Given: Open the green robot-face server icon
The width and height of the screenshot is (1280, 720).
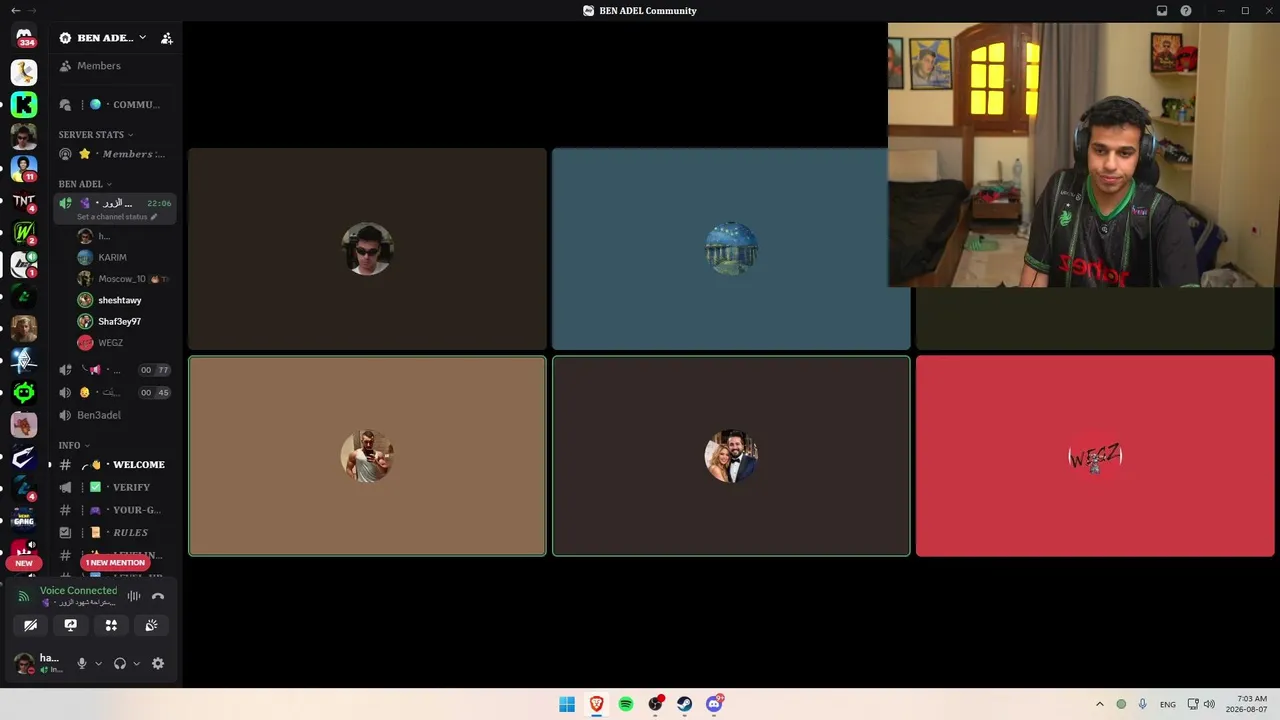Looking at the screenshot, I should click(24, 392).
